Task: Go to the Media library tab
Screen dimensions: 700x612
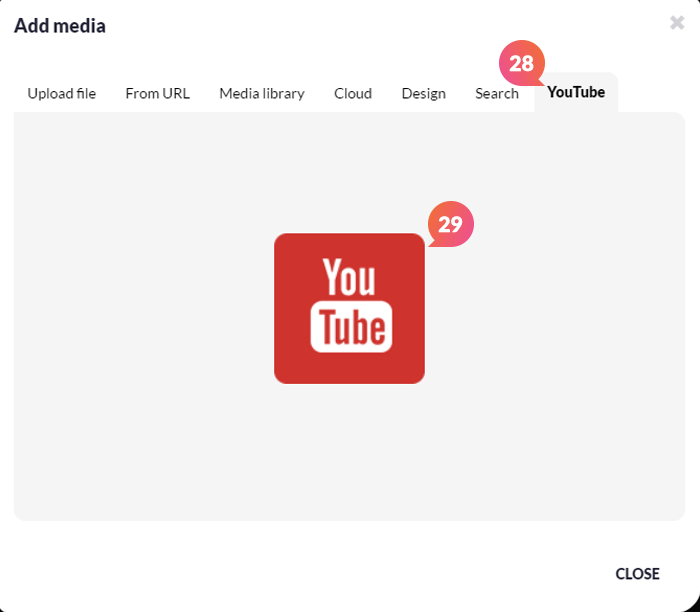Action: click(262, 93)
